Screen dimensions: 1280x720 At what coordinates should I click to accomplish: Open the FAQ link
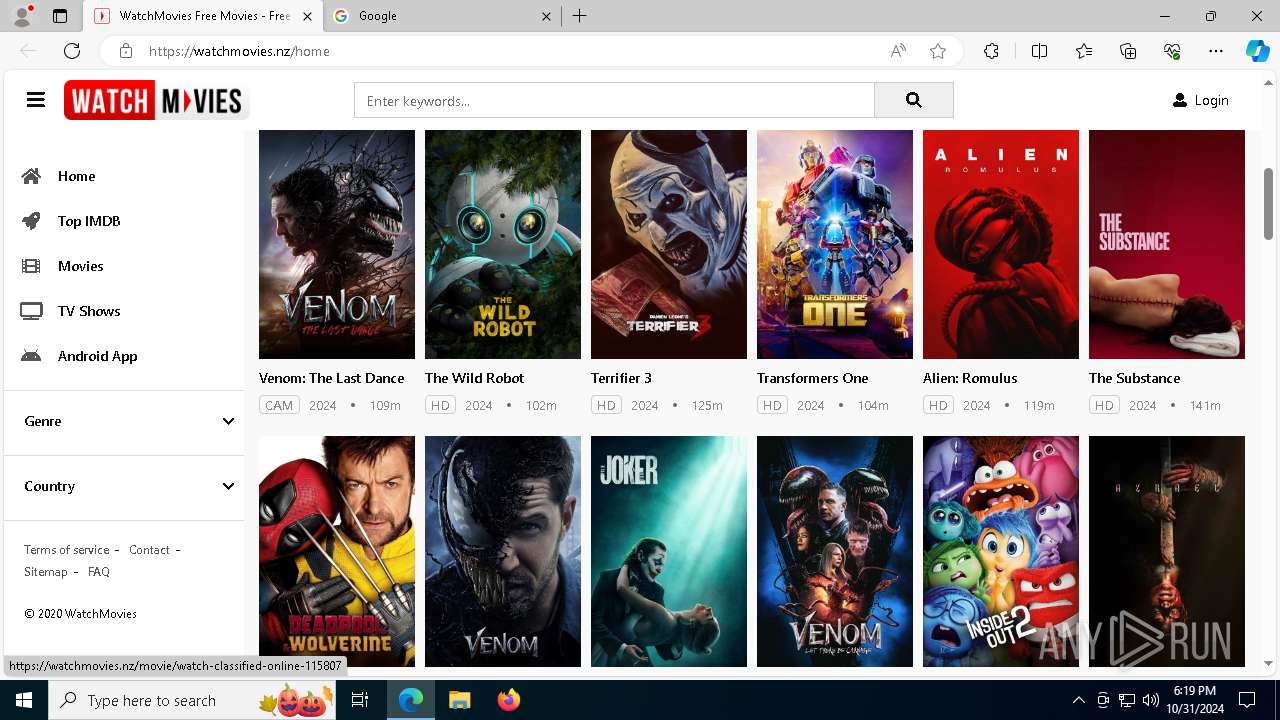[99, 572]
